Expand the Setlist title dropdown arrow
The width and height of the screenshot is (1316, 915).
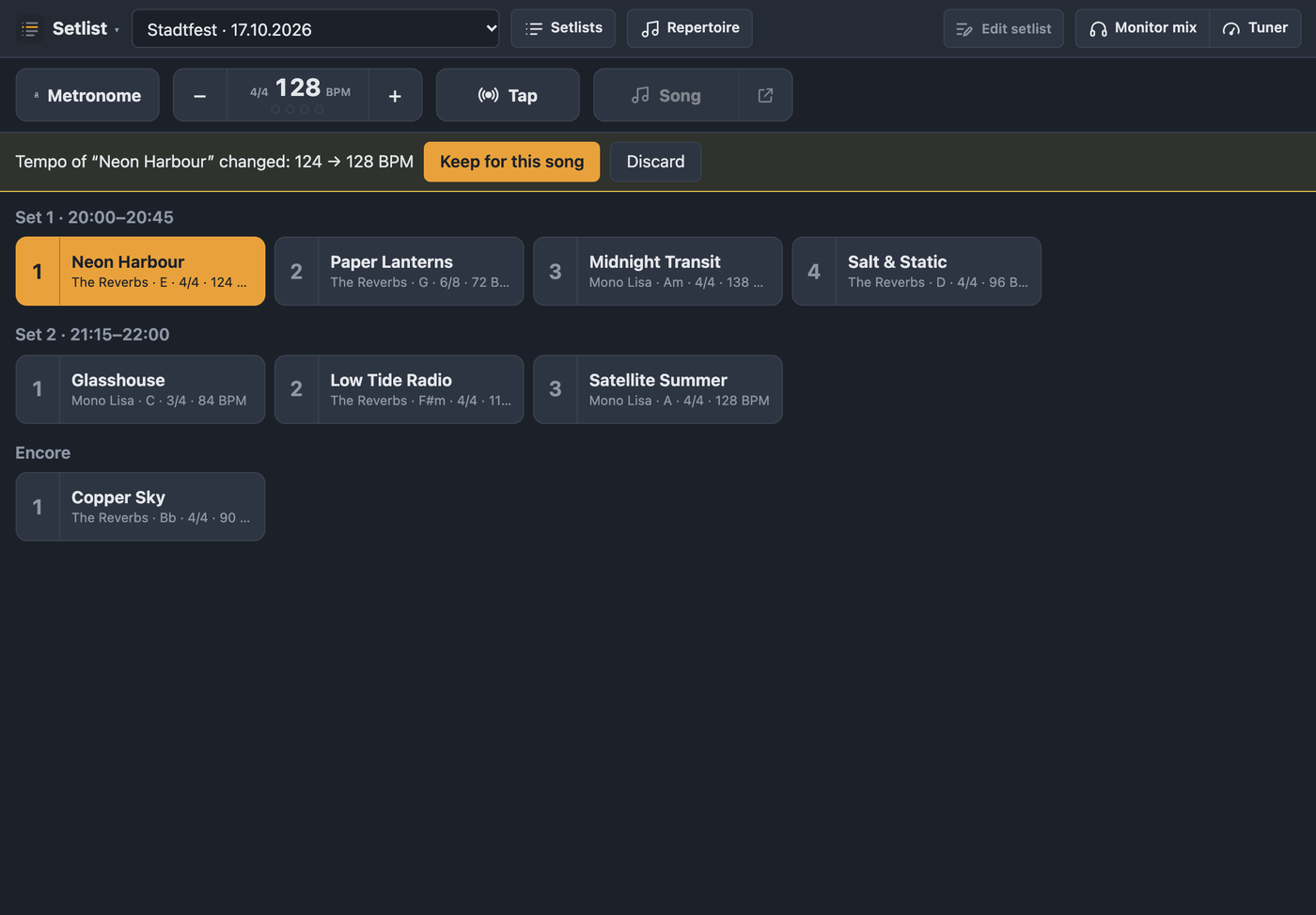tap(117, 30)
